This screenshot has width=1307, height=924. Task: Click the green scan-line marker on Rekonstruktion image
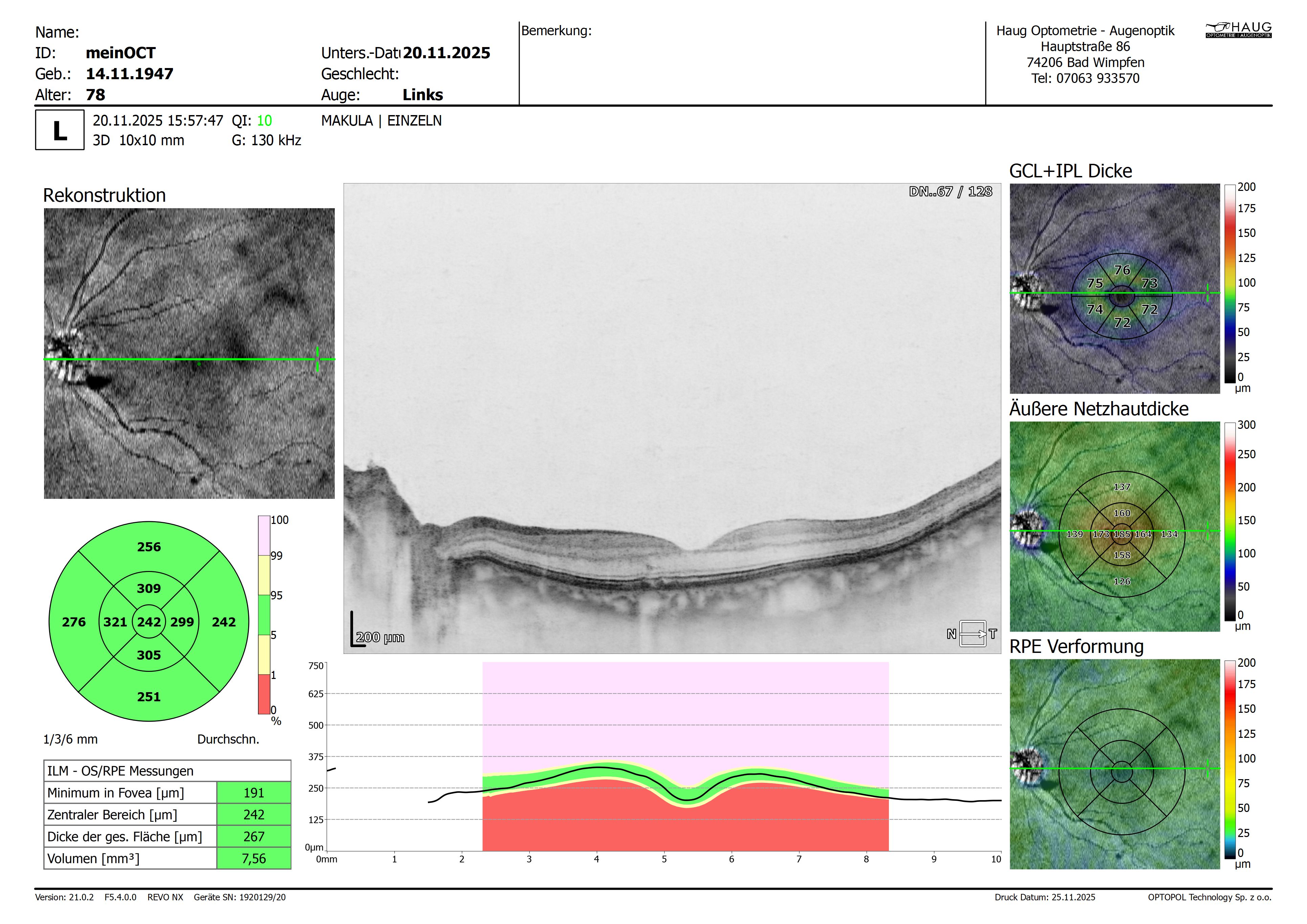318,359
